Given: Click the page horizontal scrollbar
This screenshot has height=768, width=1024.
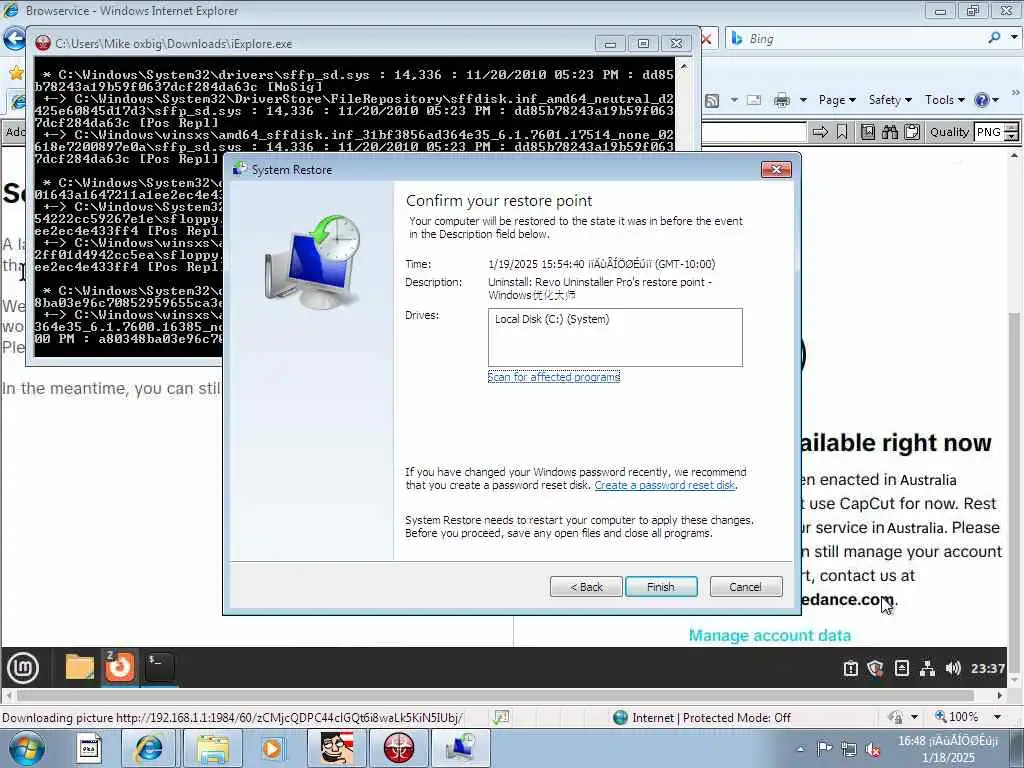Looking at the screenshot, I should [496, 696].
